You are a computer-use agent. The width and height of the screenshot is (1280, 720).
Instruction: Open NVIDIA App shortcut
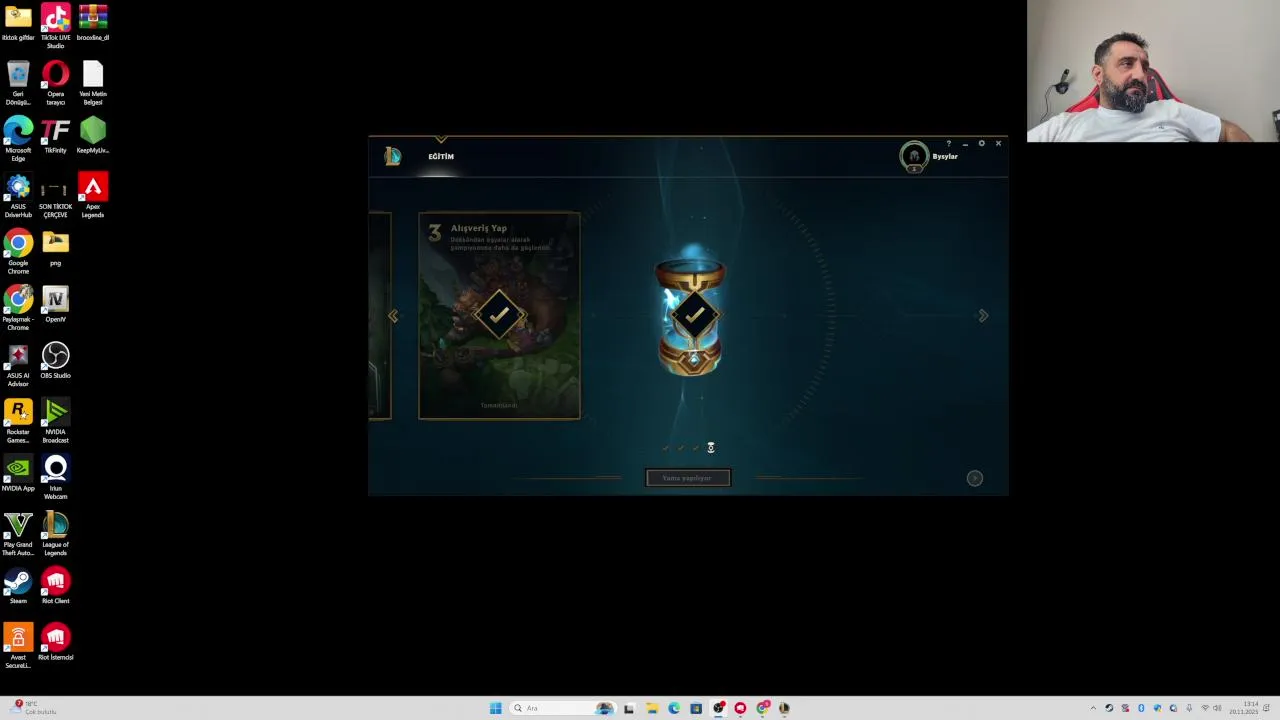tap(18, 474)
